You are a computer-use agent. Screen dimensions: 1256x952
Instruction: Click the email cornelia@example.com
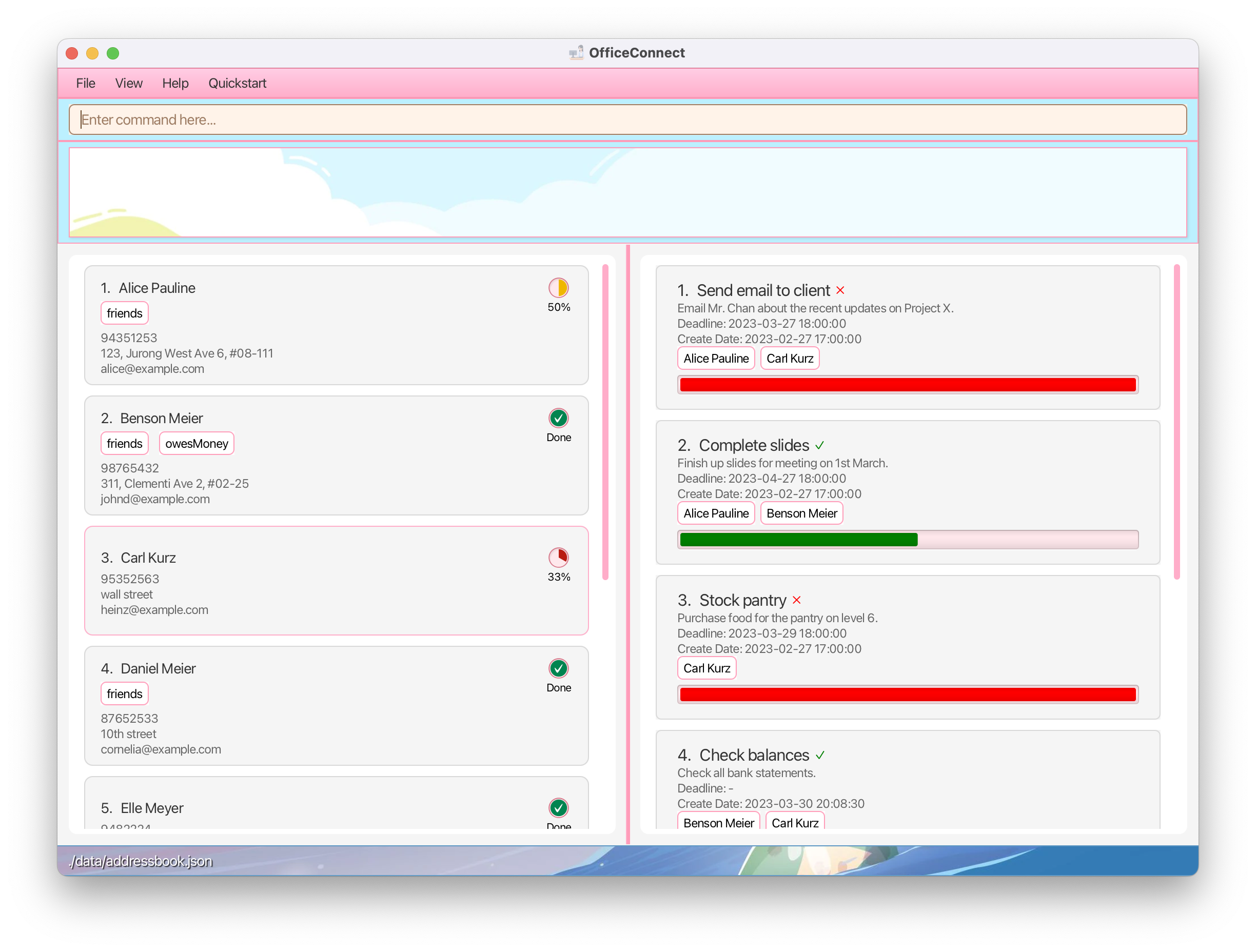pos(161,750)
